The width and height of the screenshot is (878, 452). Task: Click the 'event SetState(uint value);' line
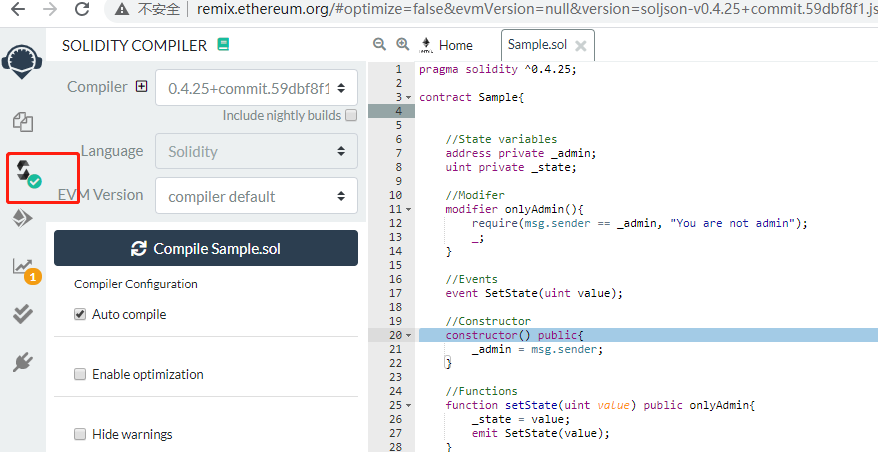(x=534, y=293)
